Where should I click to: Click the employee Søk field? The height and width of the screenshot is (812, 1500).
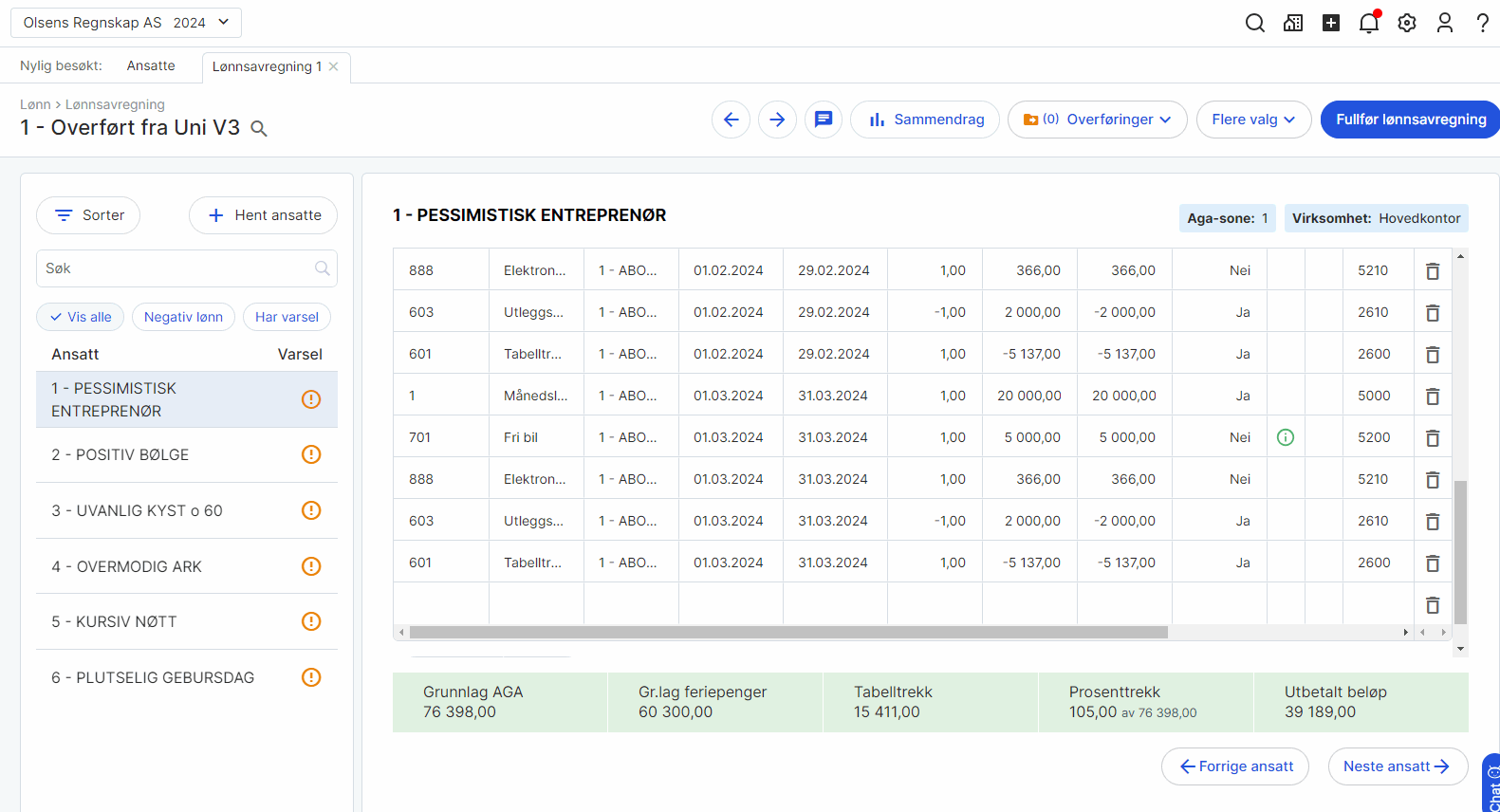[x=178, y=268]
